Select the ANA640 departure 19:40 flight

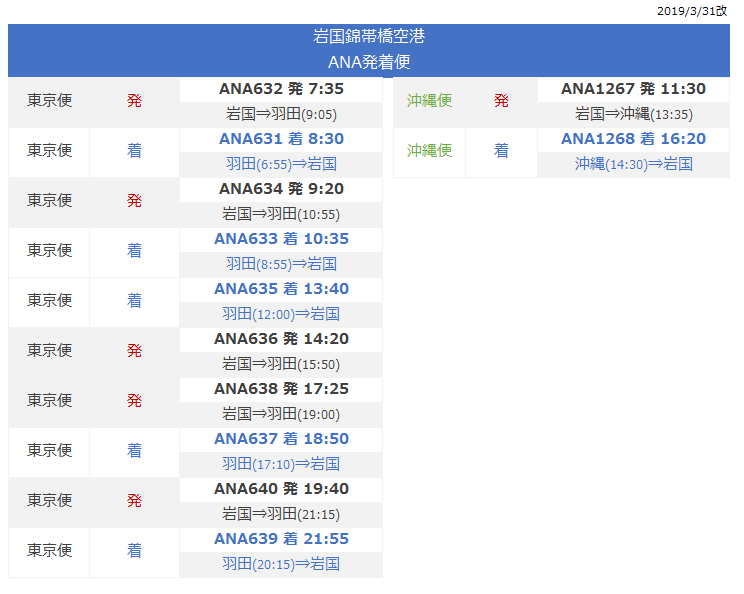pyautogui.click(x=280, y=489)
